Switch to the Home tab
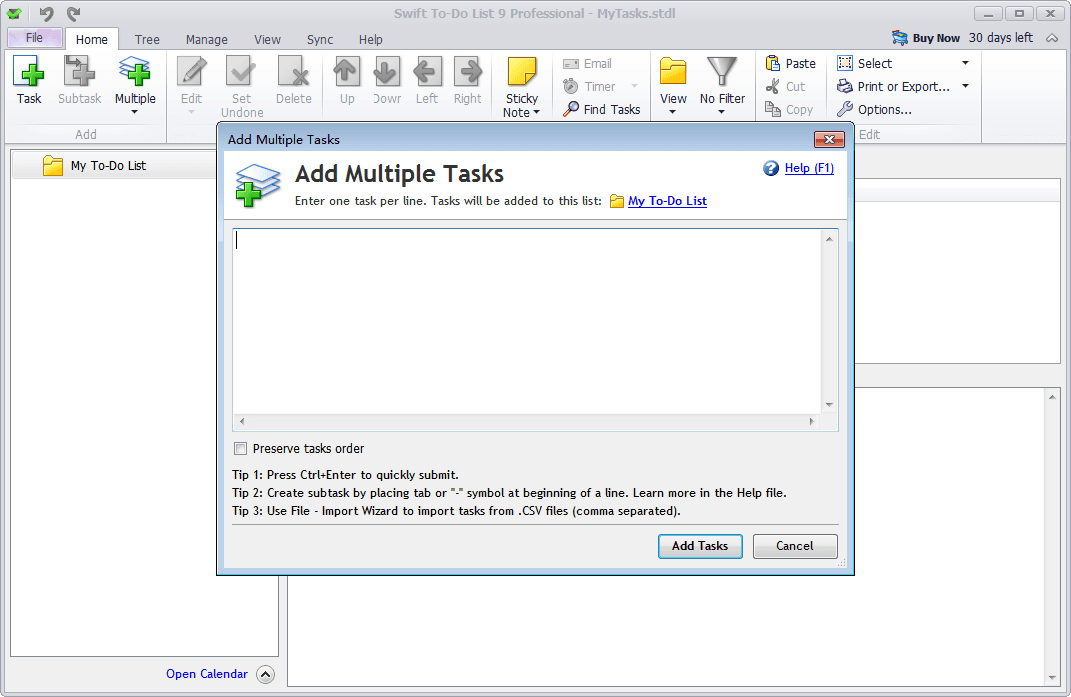1071x697 pixels. 92,40
